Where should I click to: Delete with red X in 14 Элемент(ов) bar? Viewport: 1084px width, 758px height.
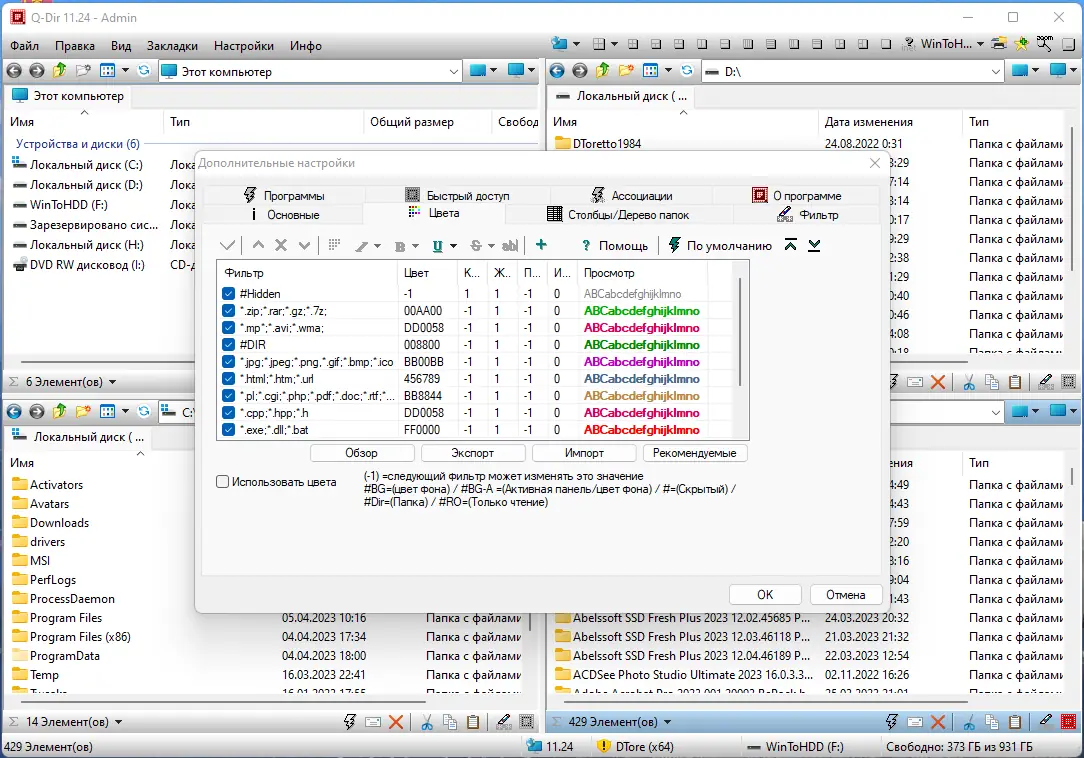coord(396,722)
